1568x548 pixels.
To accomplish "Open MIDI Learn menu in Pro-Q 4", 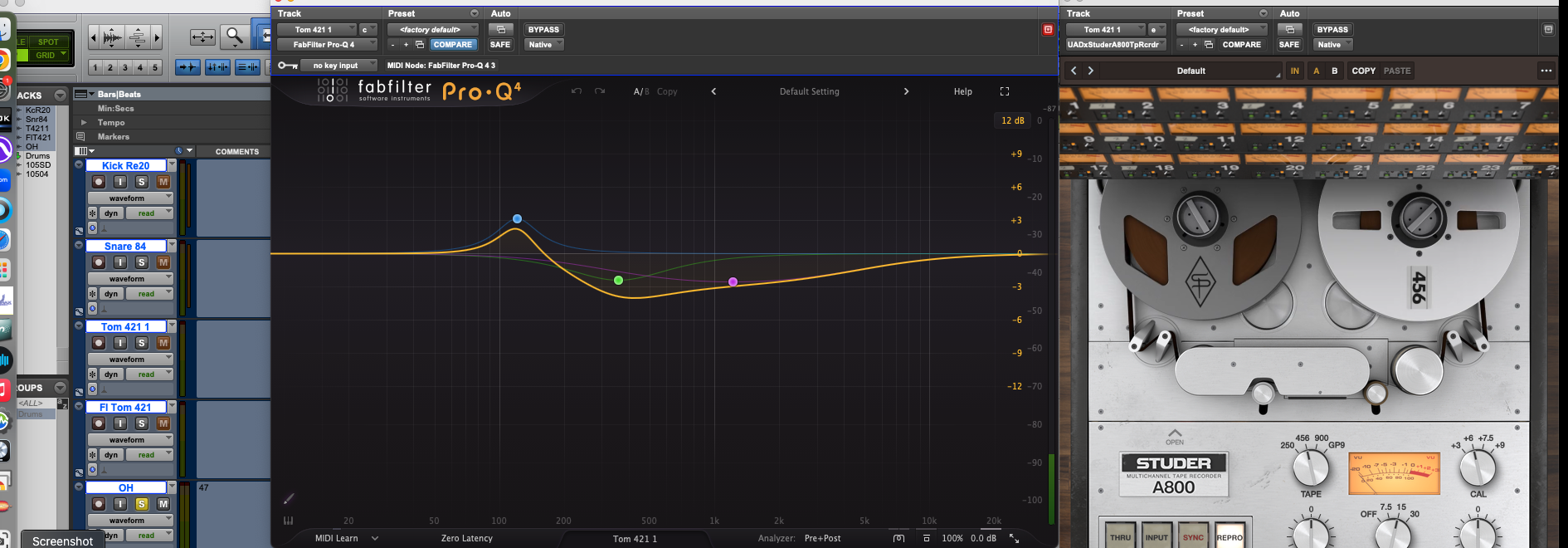I will click(x=346, y=538).
